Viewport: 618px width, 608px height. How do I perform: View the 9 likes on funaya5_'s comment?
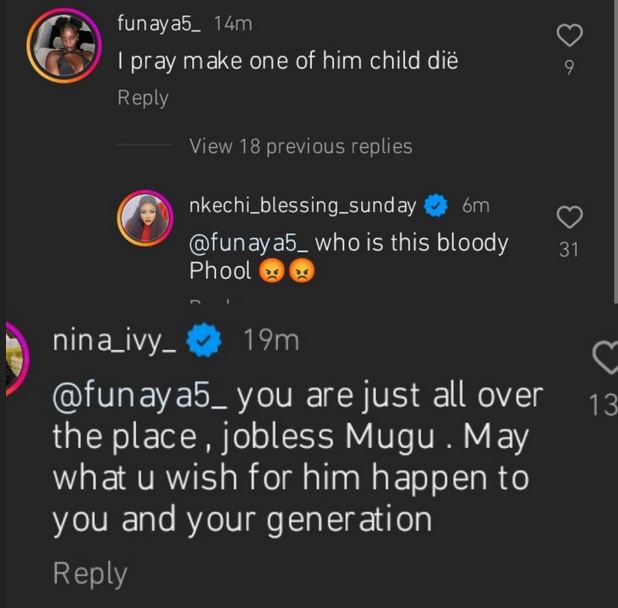click(569, 70)
